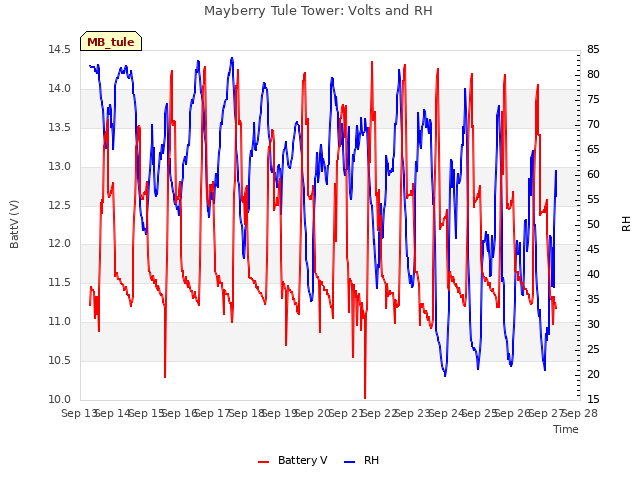This screenshot has width=640, height=480.
Task: Select the Battery V legend entry
Action: coord(293,460)
